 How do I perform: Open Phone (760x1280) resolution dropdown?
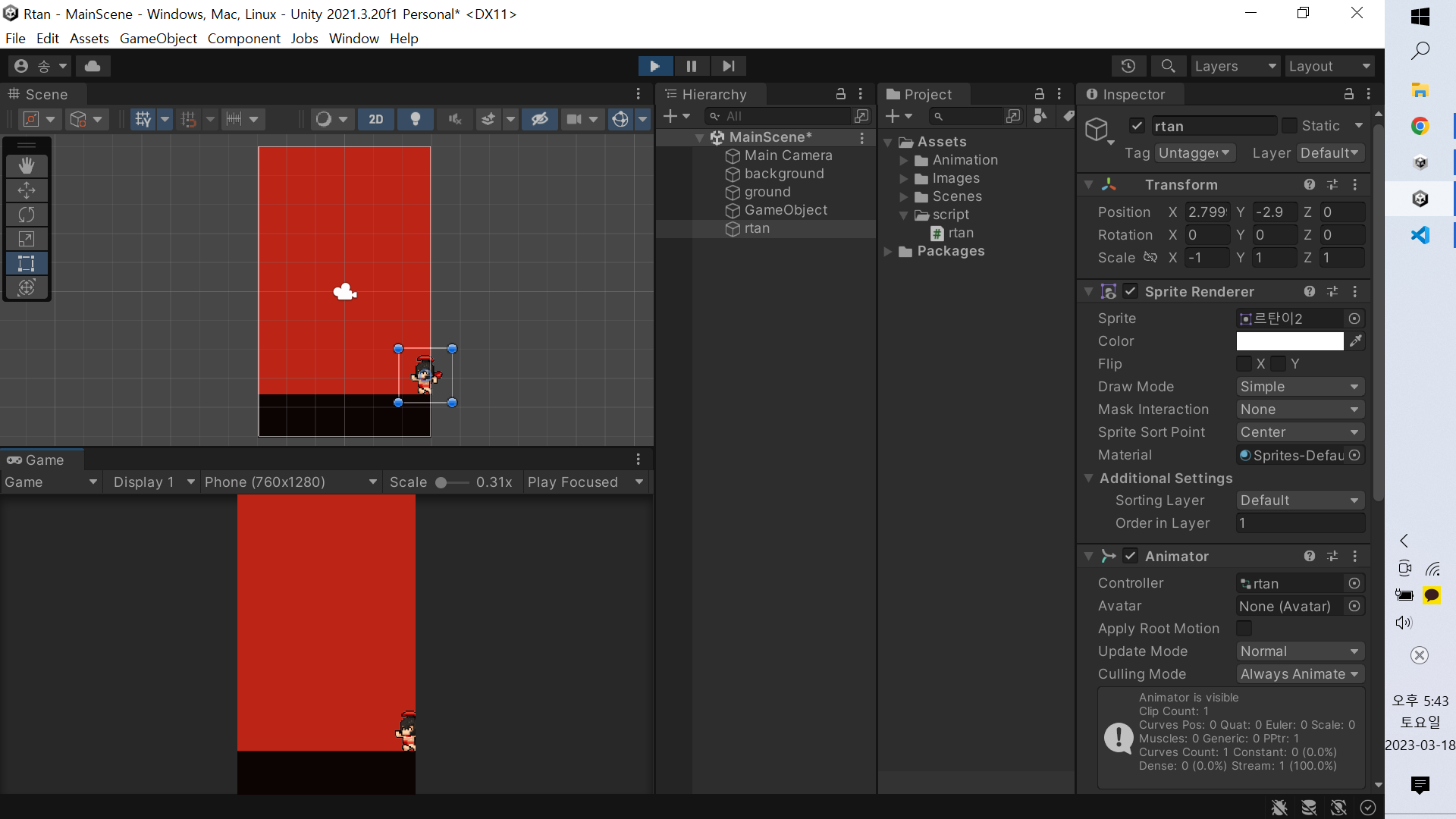click(291, 482)
